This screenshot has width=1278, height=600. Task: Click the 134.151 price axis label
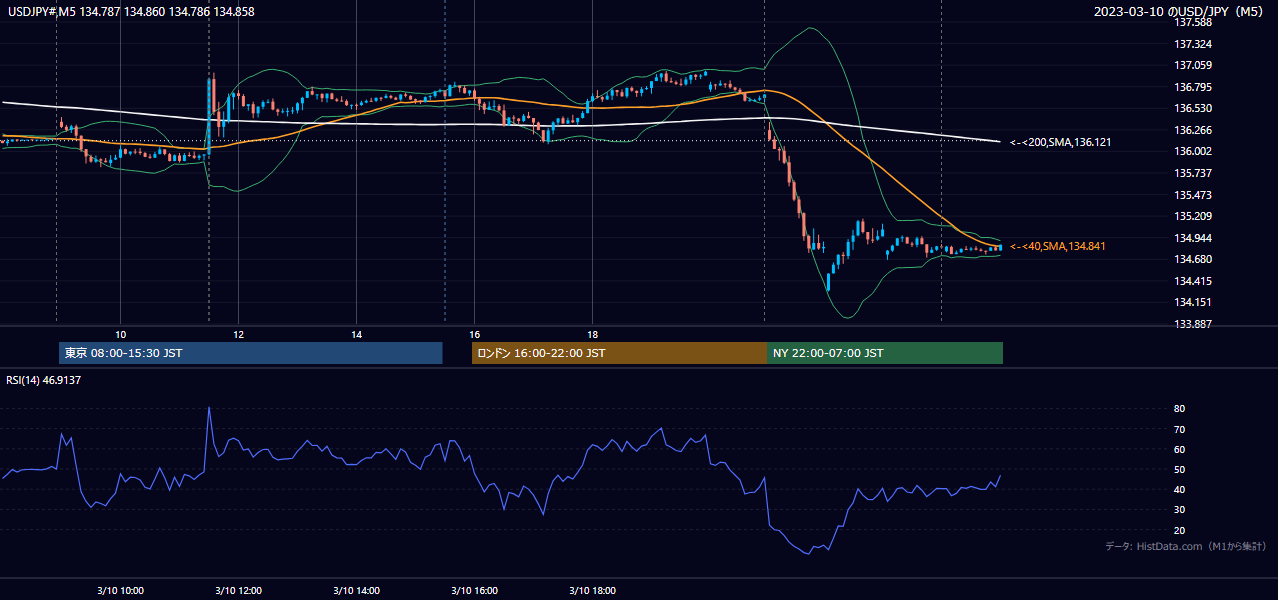1194,302
